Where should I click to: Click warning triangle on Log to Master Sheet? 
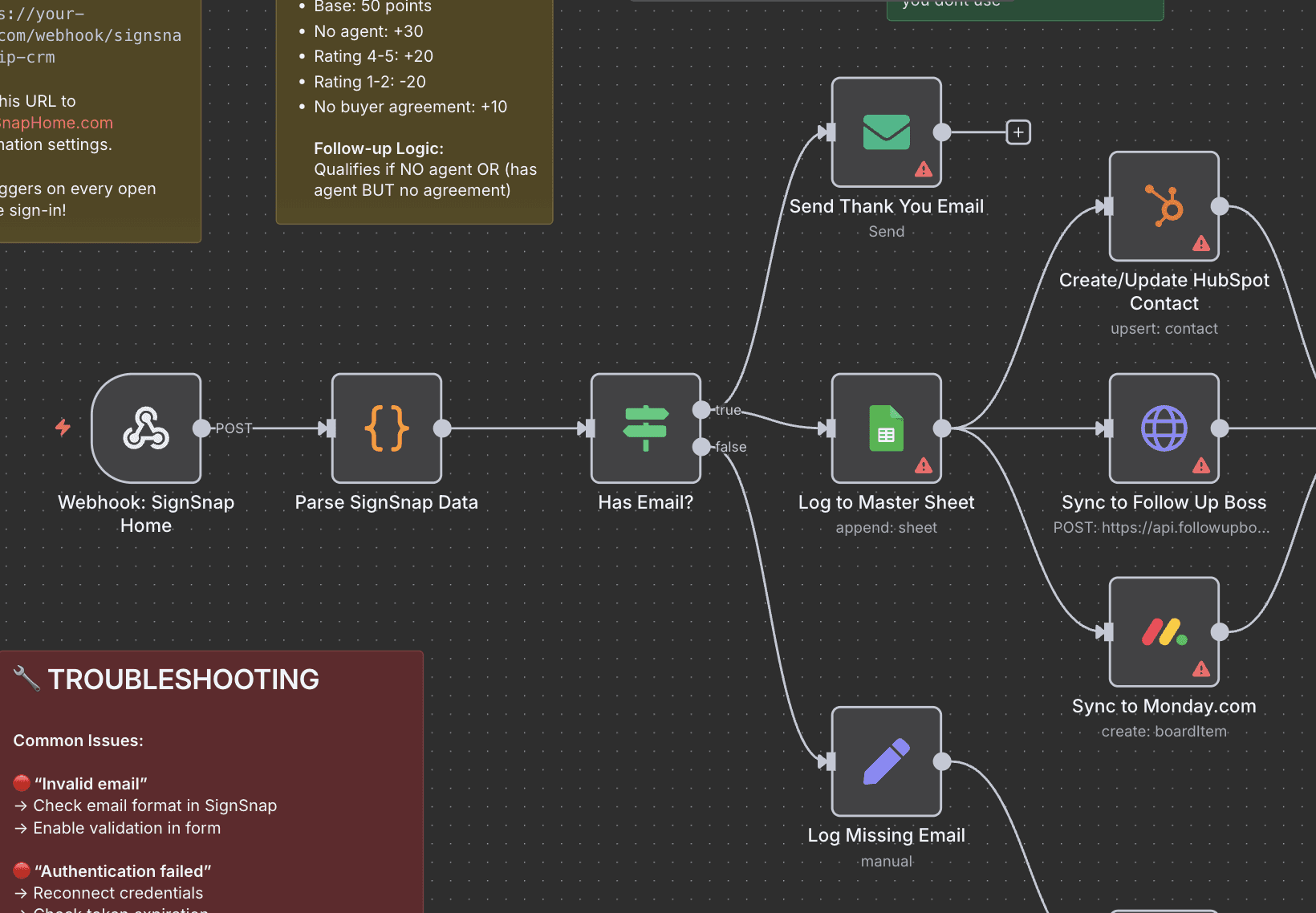924,465
